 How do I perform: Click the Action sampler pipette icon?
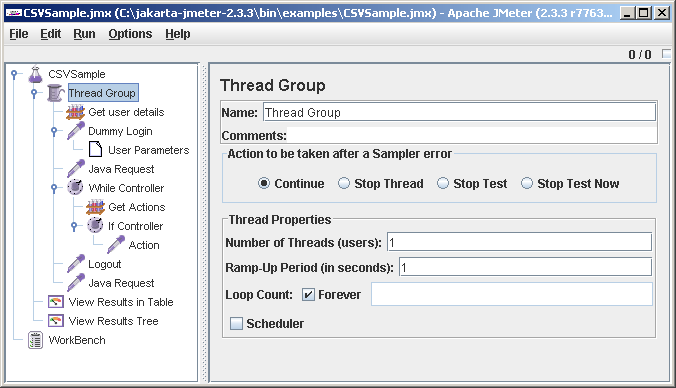click(116, 244)
